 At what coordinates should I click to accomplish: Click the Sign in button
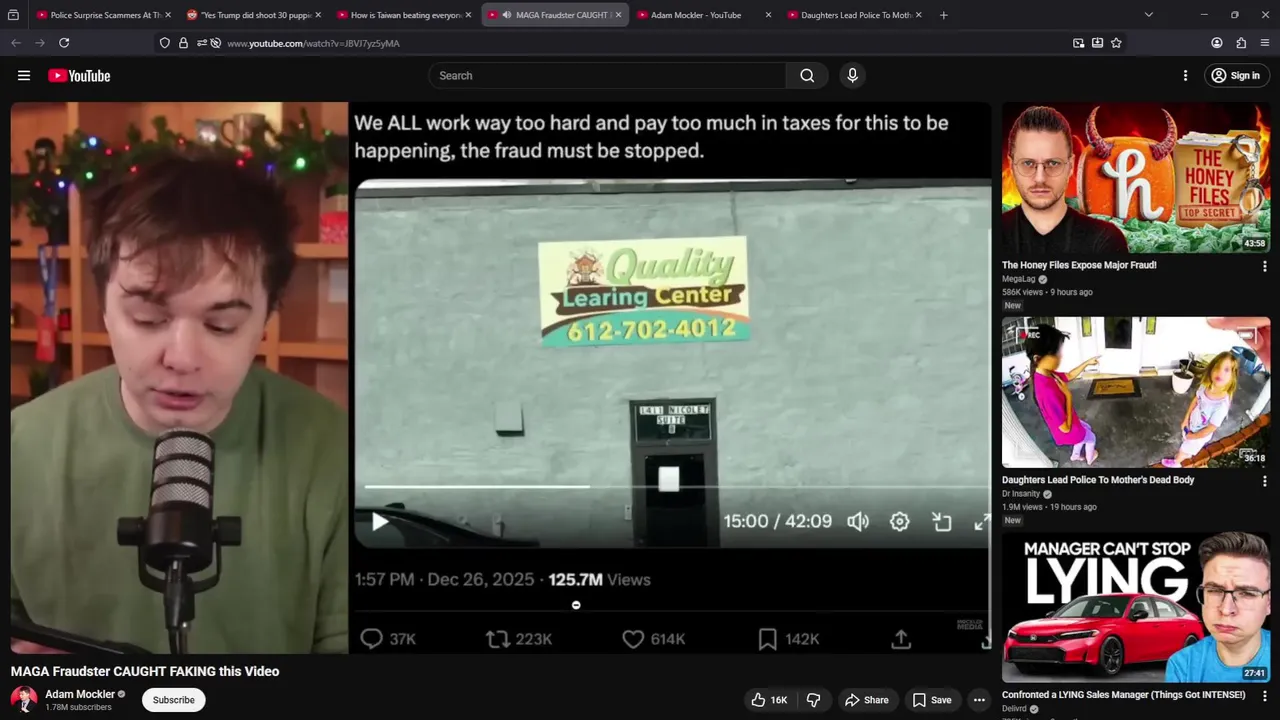[1236, 76]
